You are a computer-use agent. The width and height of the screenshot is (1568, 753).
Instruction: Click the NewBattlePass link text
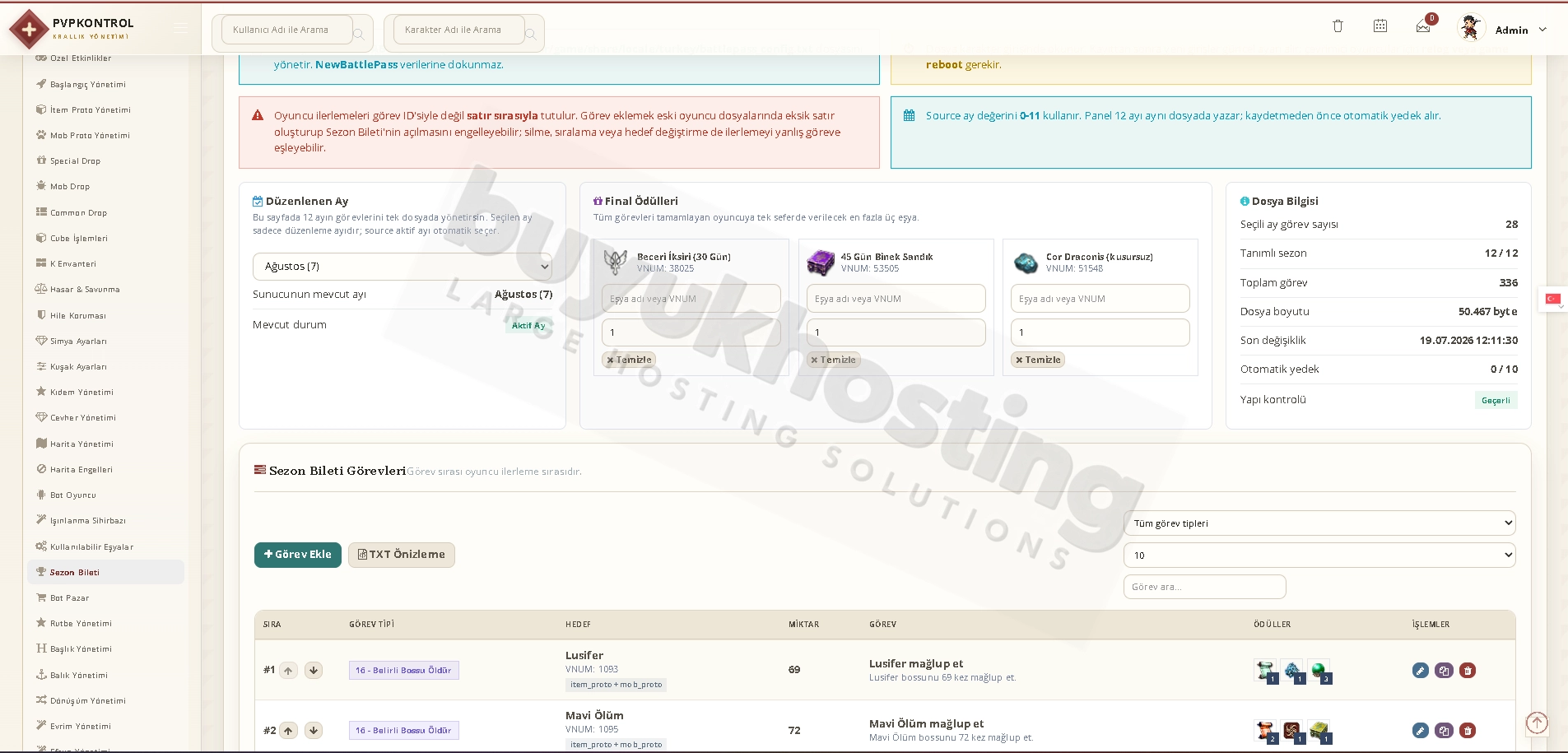(x=356, y=64)
